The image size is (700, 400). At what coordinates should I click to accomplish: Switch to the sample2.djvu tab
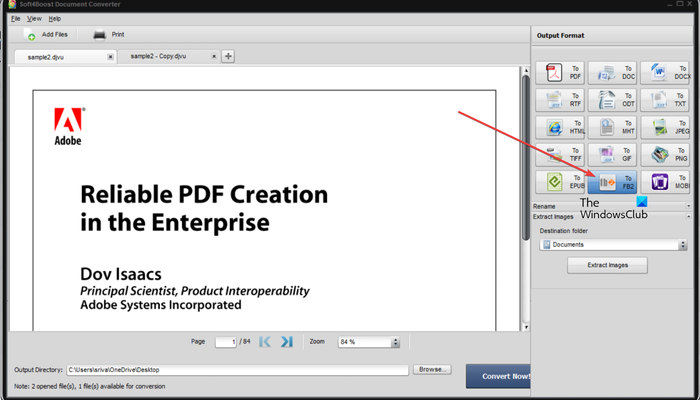(x=65, y=57)
